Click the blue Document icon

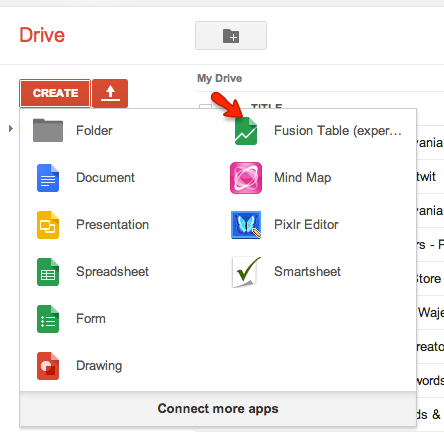pyautogui.click(x=48, y=178)
